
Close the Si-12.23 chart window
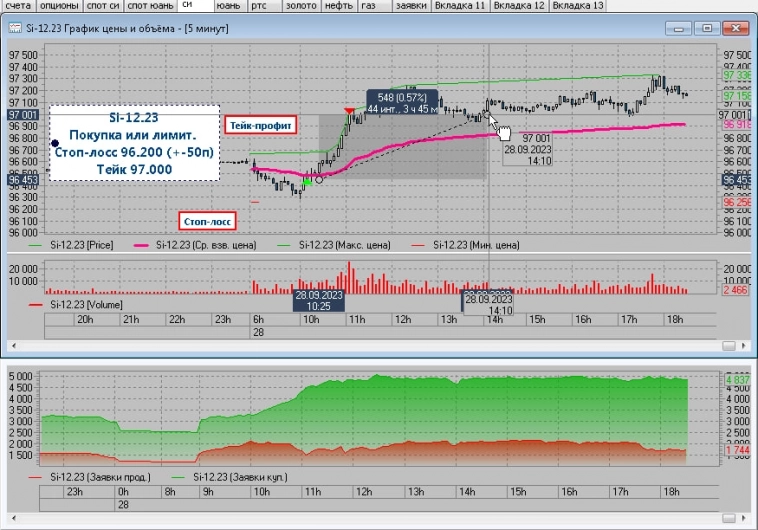735,28
